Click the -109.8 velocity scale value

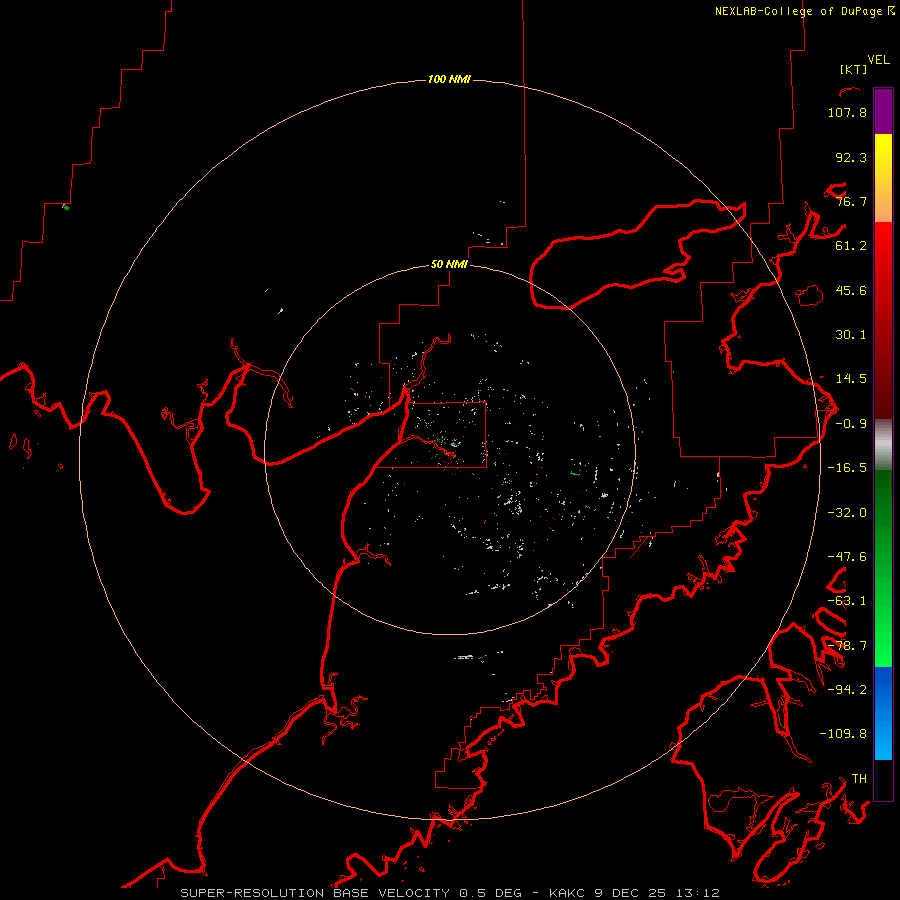pos(843,734)
